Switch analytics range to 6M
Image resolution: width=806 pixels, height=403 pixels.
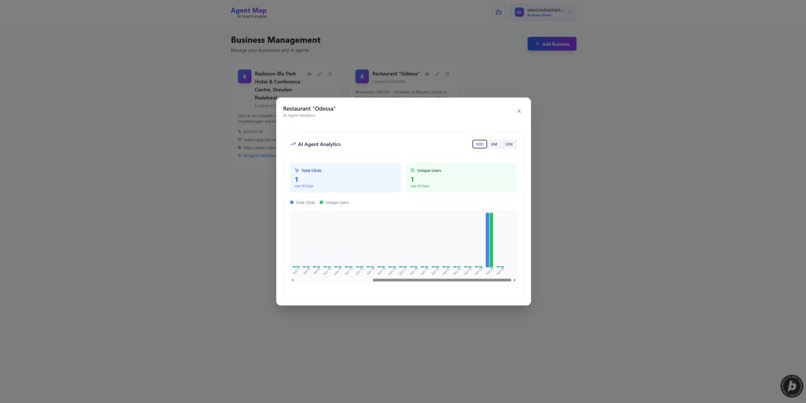494,144
